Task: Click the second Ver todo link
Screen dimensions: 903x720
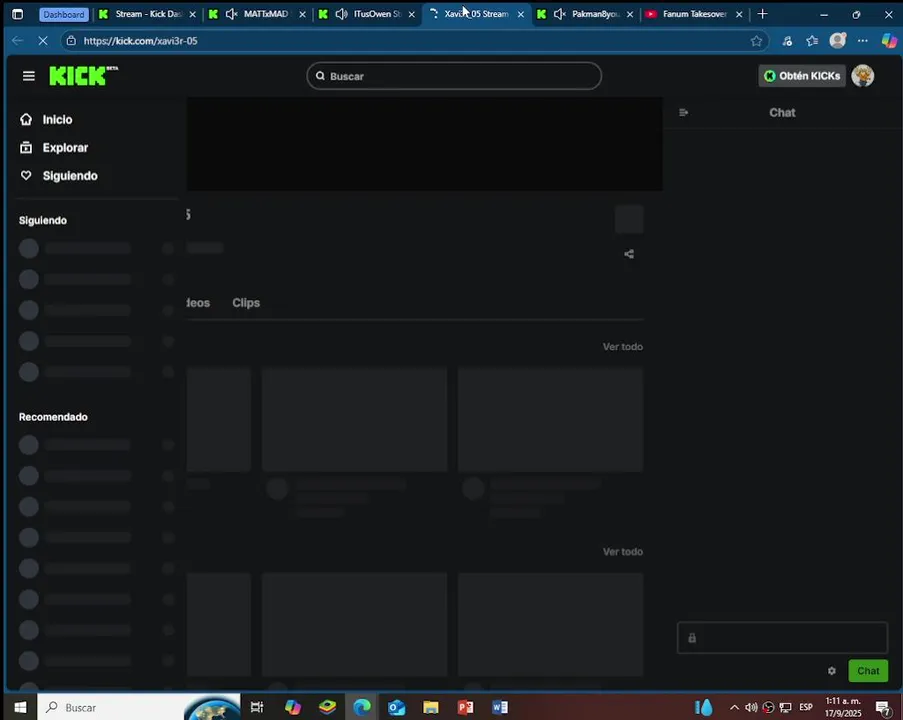Action: pyautogui.click(x=623, y=552)
